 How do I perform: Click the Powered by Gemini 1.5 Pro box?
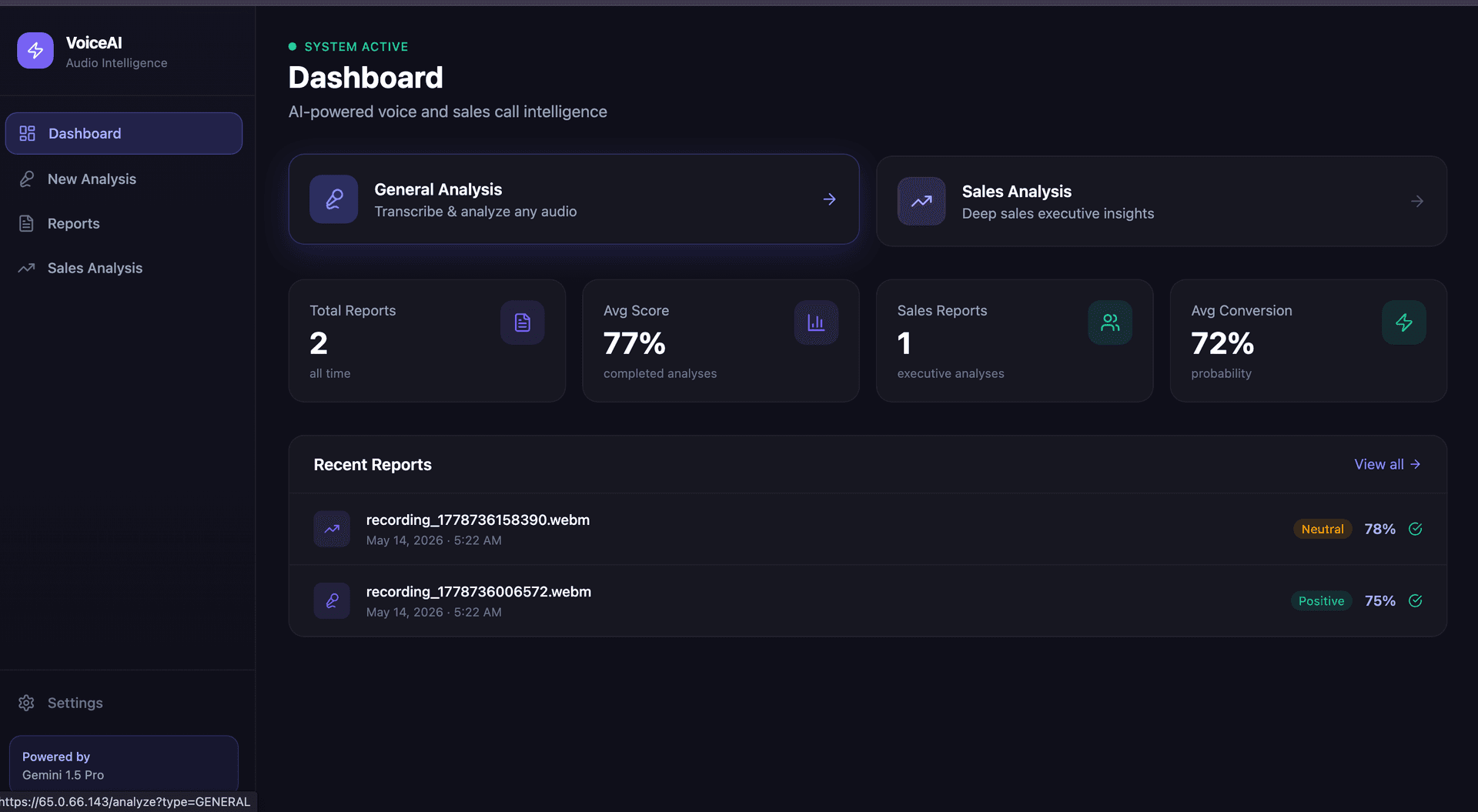tap(124, 765)
